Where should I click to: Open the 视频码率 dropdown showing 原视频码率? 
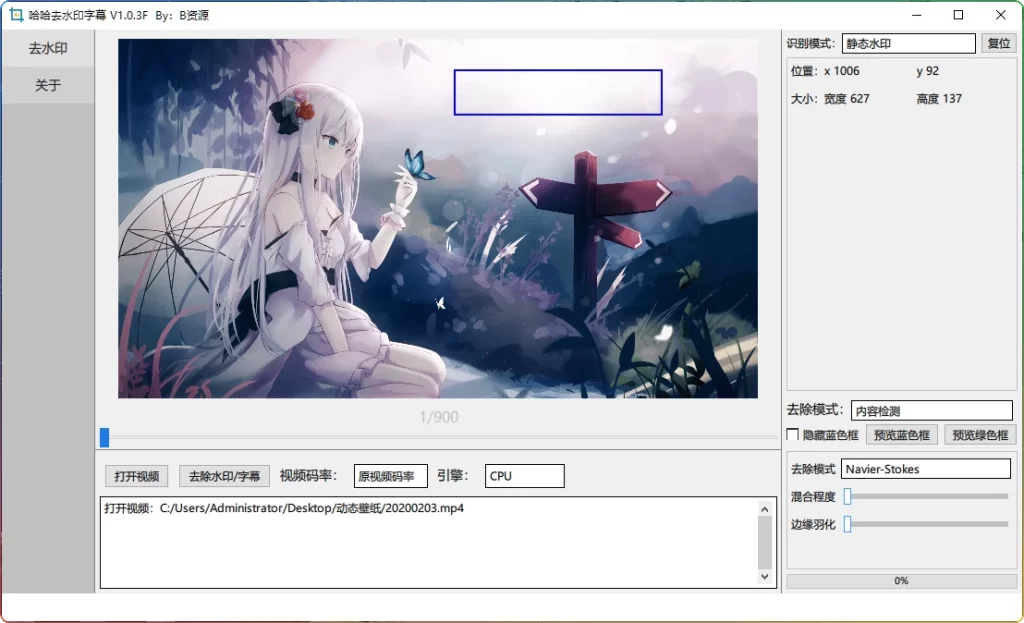[x=391, y=476]
